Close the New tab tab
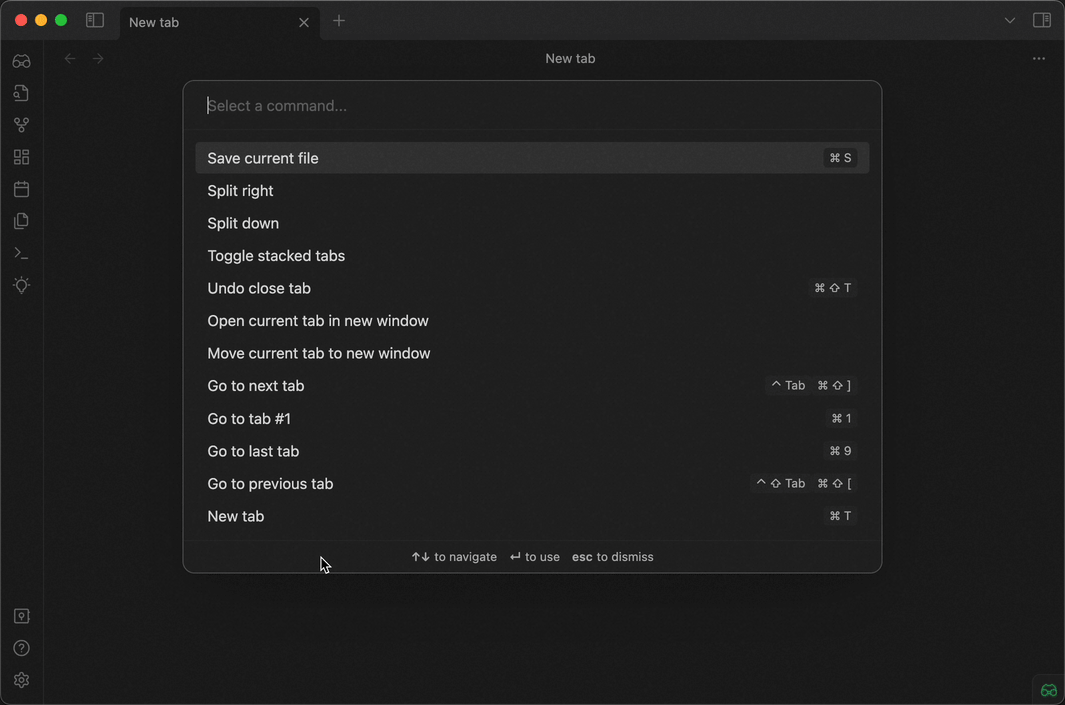This screenshot has width=1065, height=705. (304, 22)
